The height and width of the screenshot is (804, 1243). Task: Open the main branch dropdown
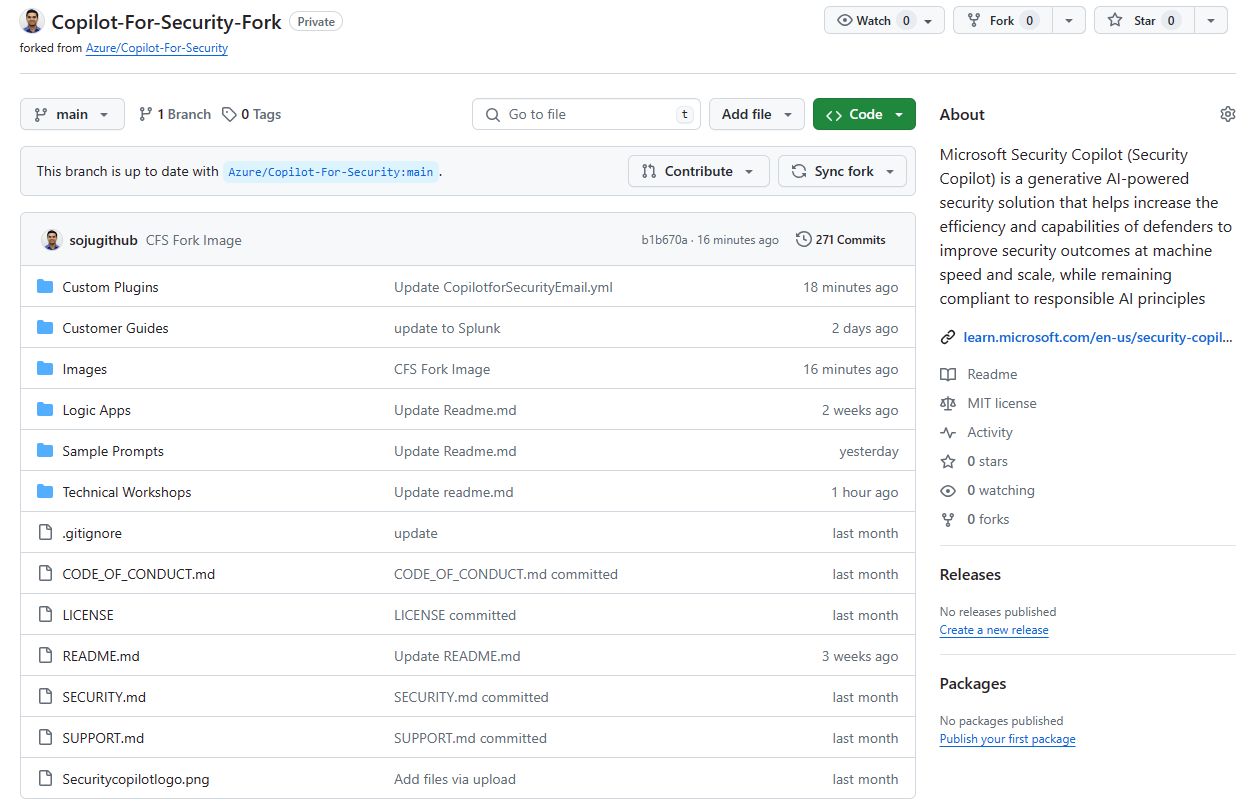[72, 114]
